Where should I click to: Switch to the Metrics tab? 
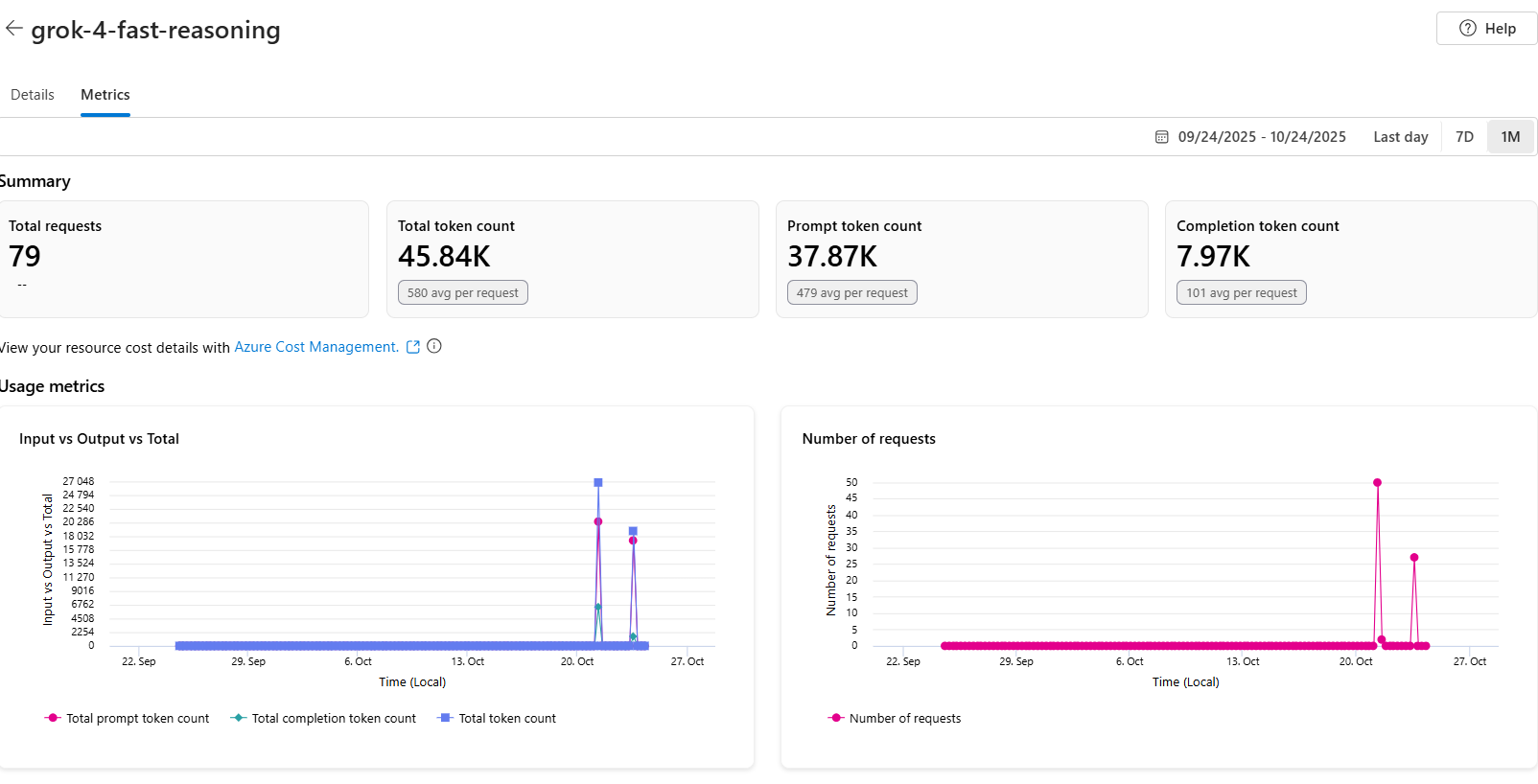tap(105, 95)
